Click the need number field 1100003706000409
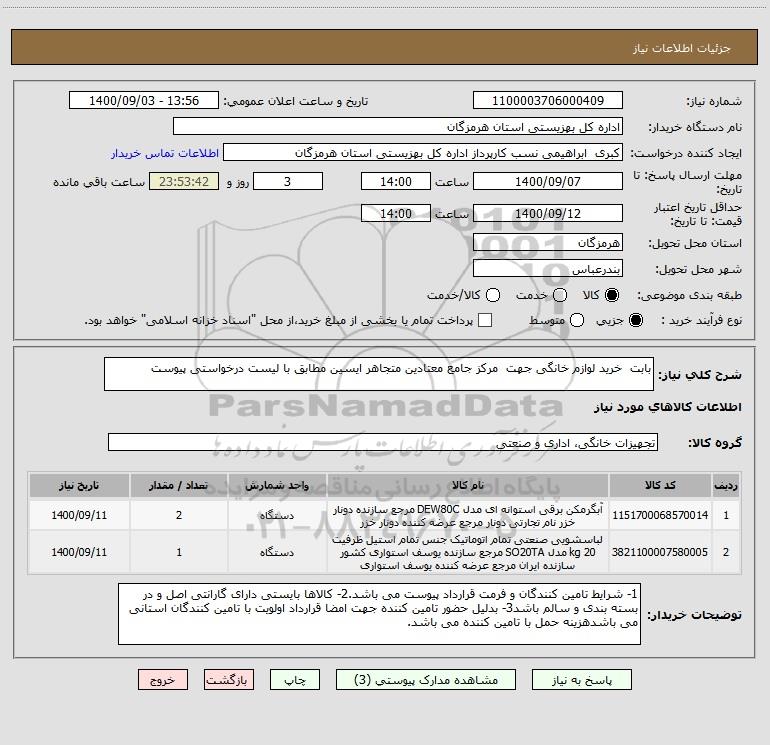770x745 pixels. coord(548,101)
